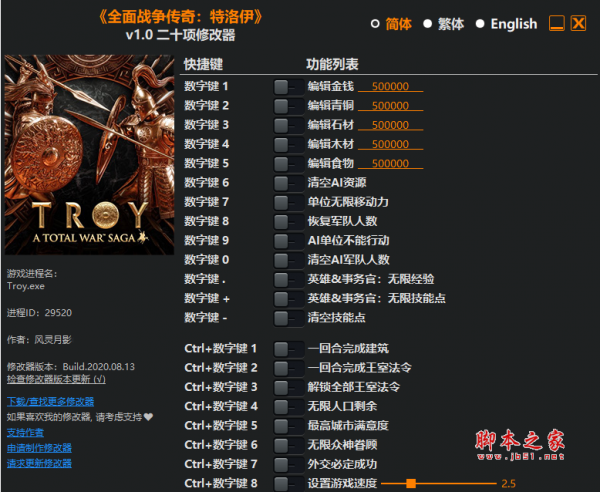Enable 单位无限移动力 toggle
The height and width of the screenshot is (492, 600).
coord(289,202)
